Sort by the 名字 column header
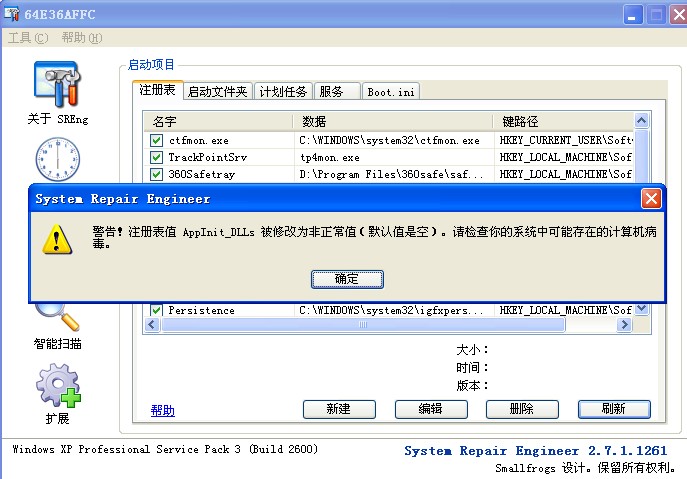This screenshot has height=479, width=687. pyautogui.click(x=218, y=121)
